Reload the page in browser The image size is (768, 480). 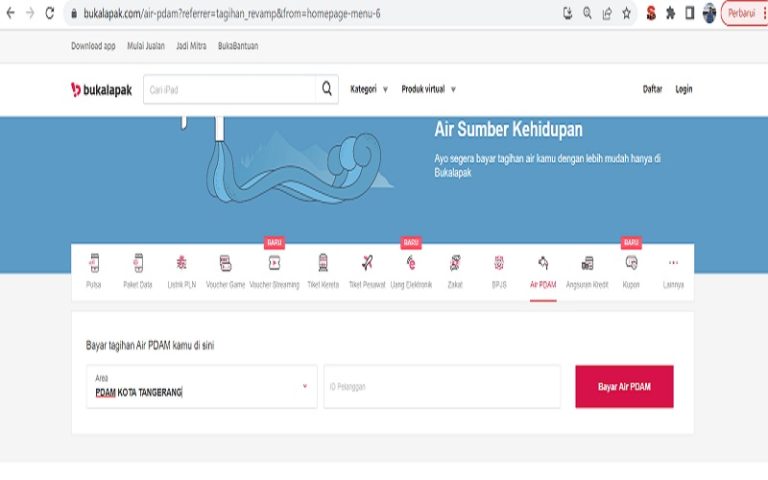pos(49,13)
